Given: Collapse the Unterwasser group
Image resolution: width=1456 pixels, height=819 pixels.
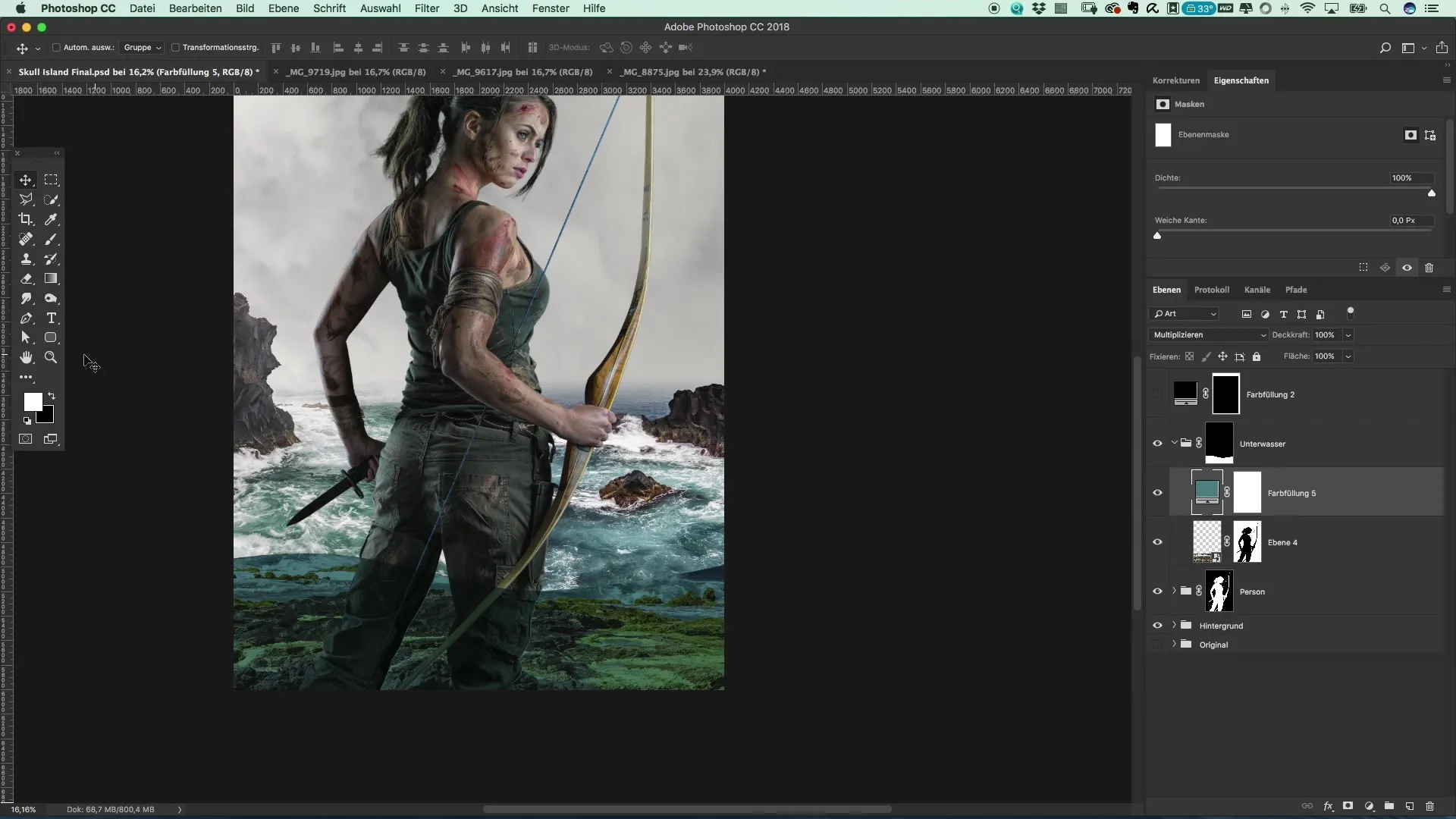Looking at the screenshot, I should 1174,443.
